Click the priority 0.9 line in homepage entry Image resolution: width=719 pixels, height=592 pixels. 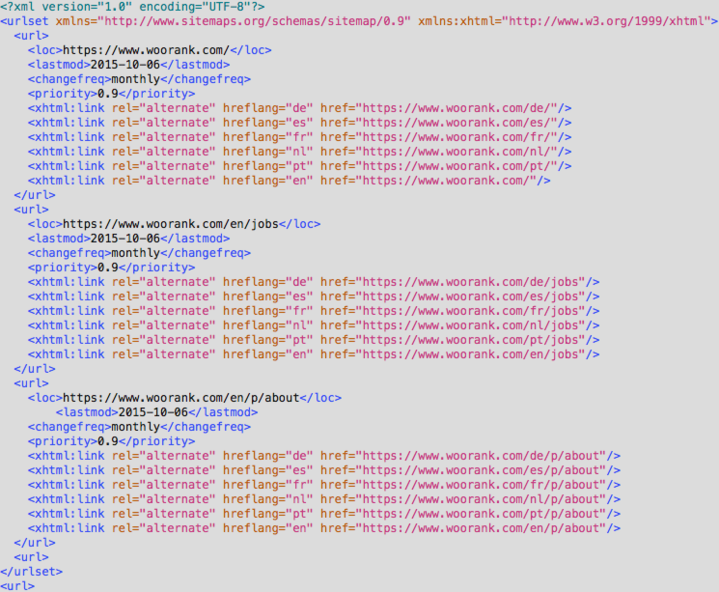coord(111,94)
